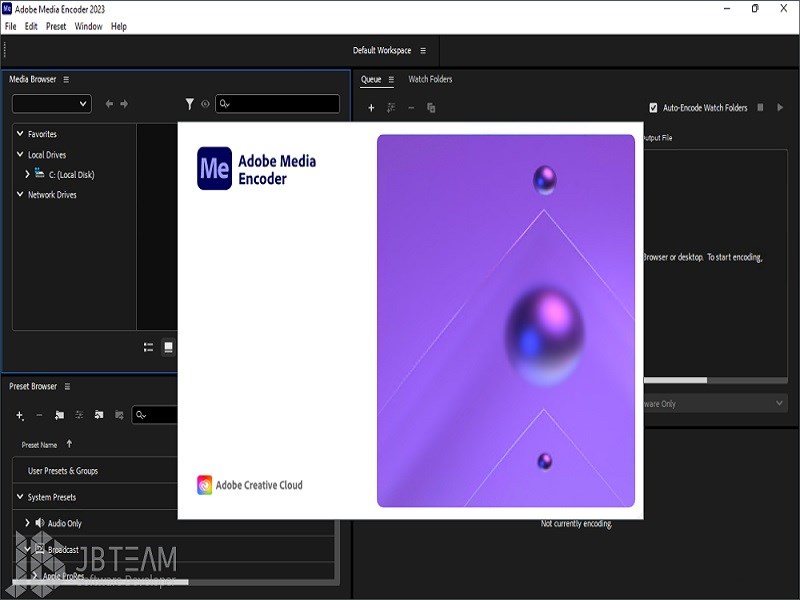This screenshot has height=600, width=800.
Task: Open the Media Browser location dropdown
Action: coord(52,104)
